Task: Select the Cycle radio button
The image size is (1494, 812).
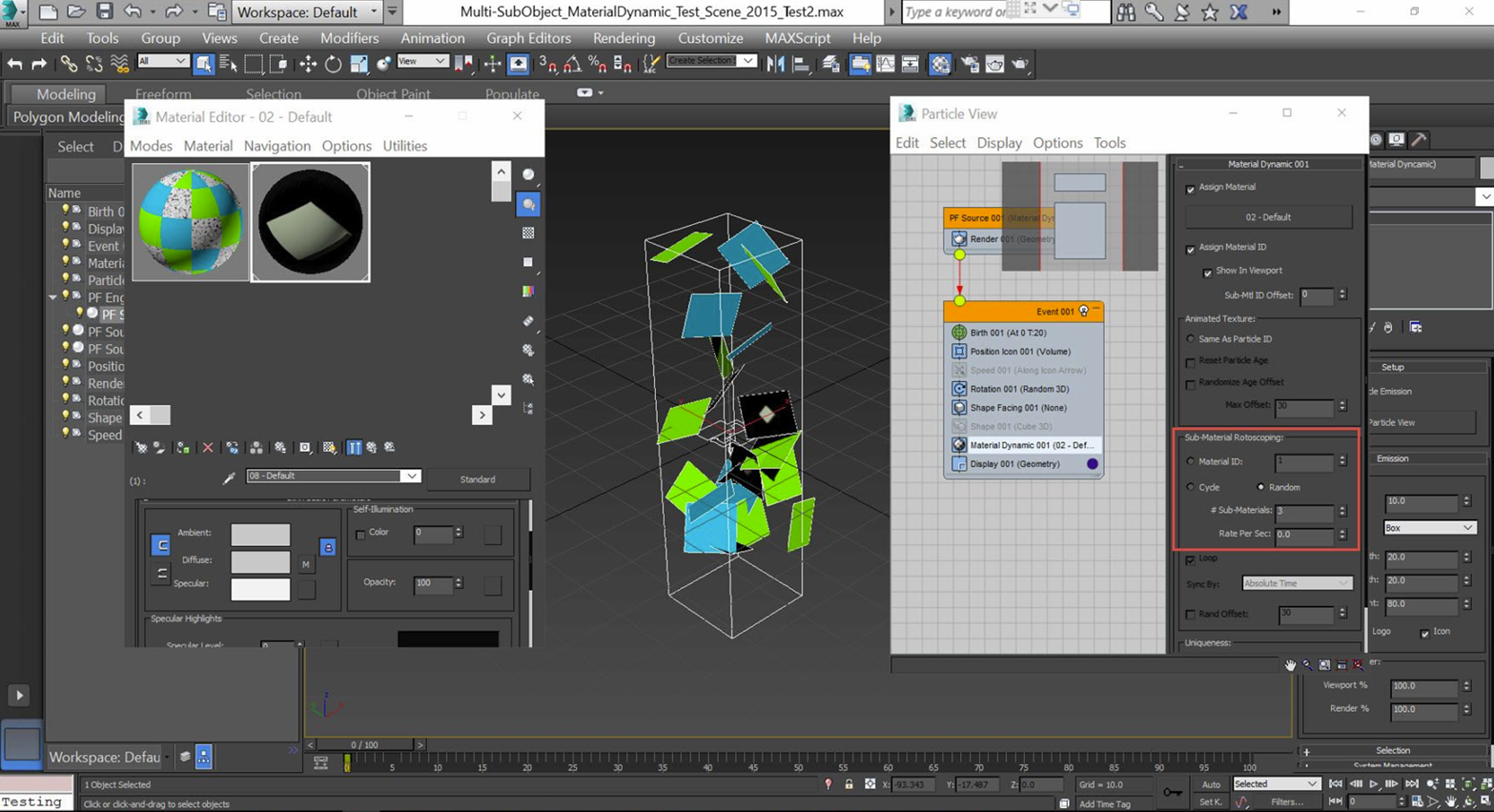Action: pyautogui.click(x=1191, y=487)
